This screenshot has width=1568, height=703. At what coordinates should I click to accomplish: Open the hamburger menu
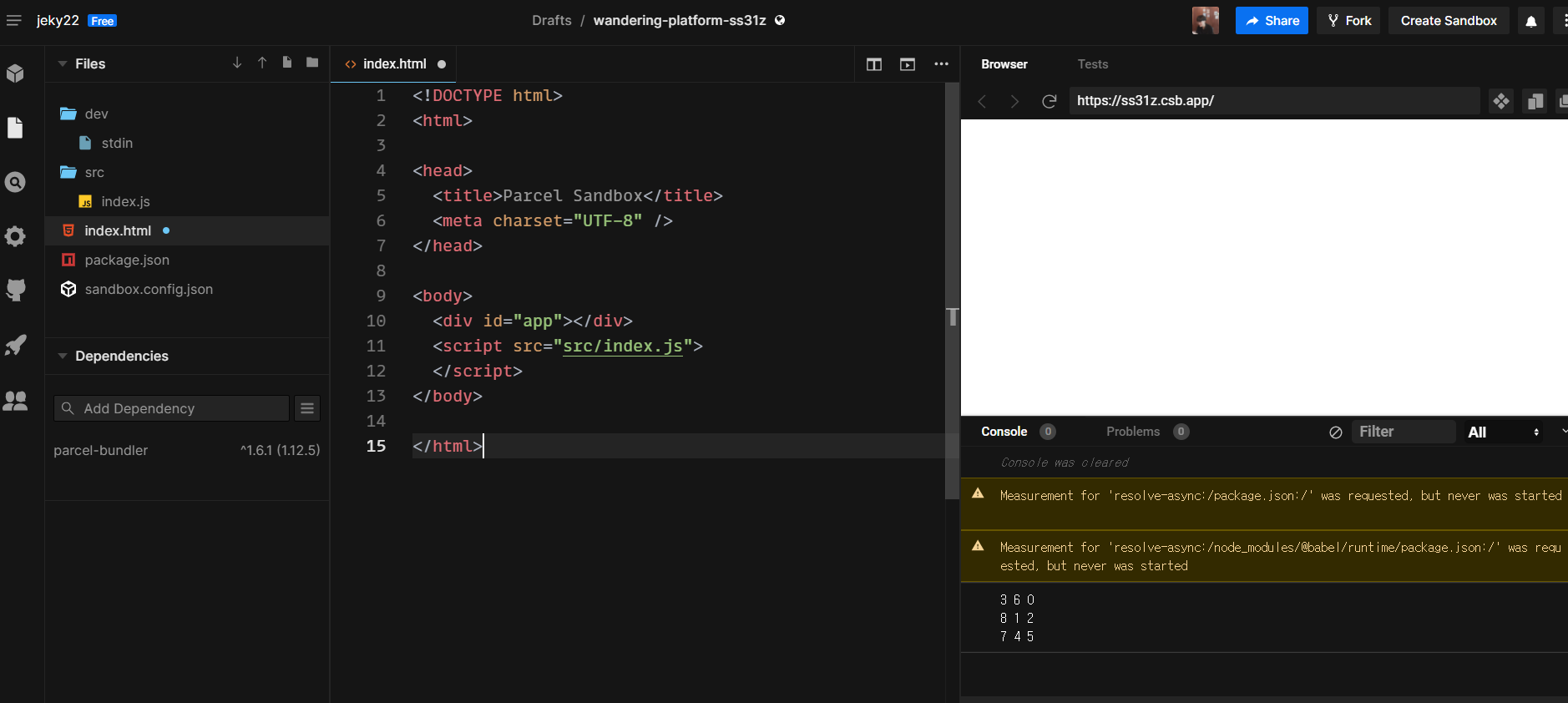point(14,20)
